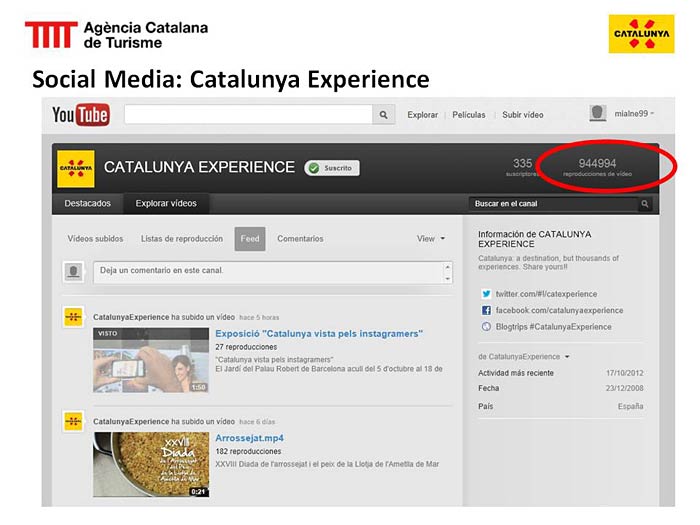
Task: Open the Arrossejat.mp4 title link
Action: click(249, 438)
